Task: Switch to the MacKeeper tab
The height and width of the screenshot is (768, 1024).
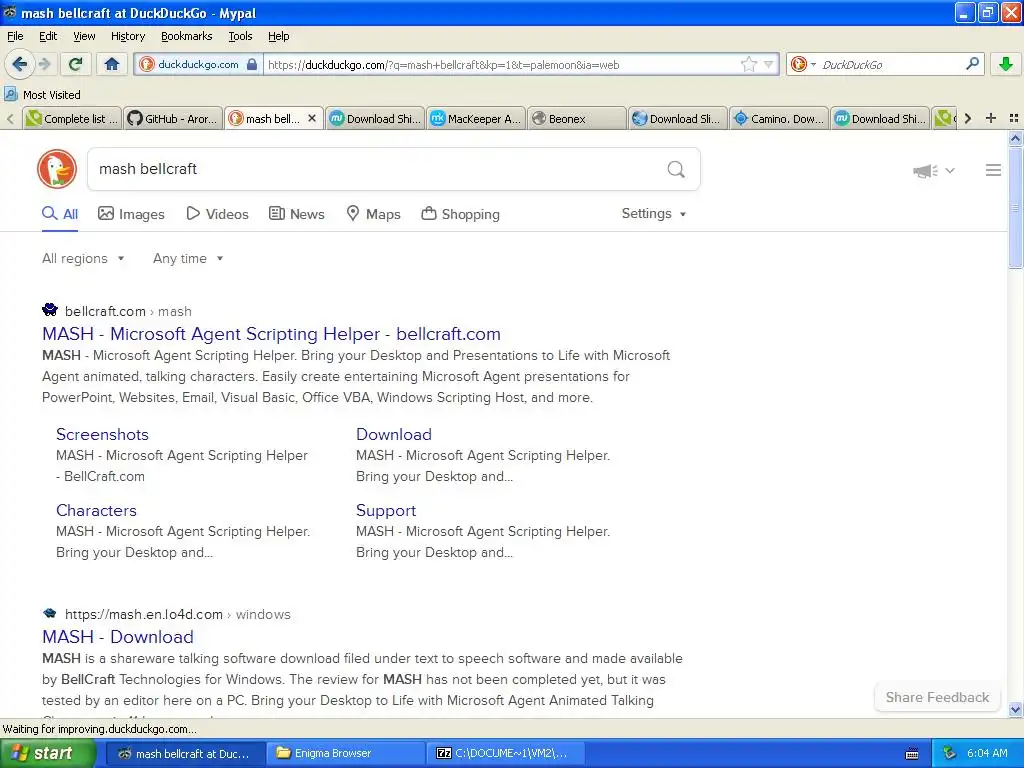Action: [475, 119]
